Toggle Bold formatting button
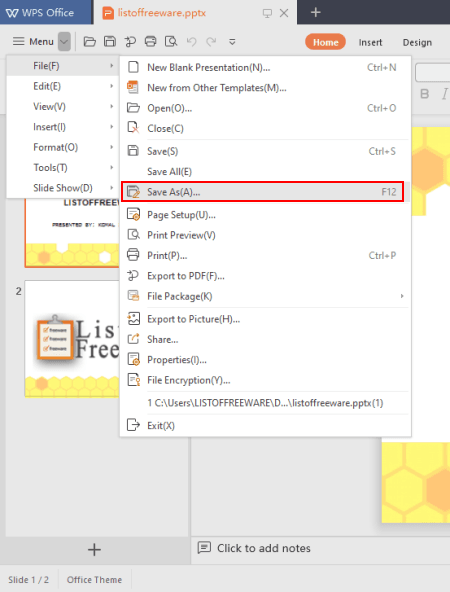This screenshot has height=592, width=450. pyautogui.click(x=425, y=94)
